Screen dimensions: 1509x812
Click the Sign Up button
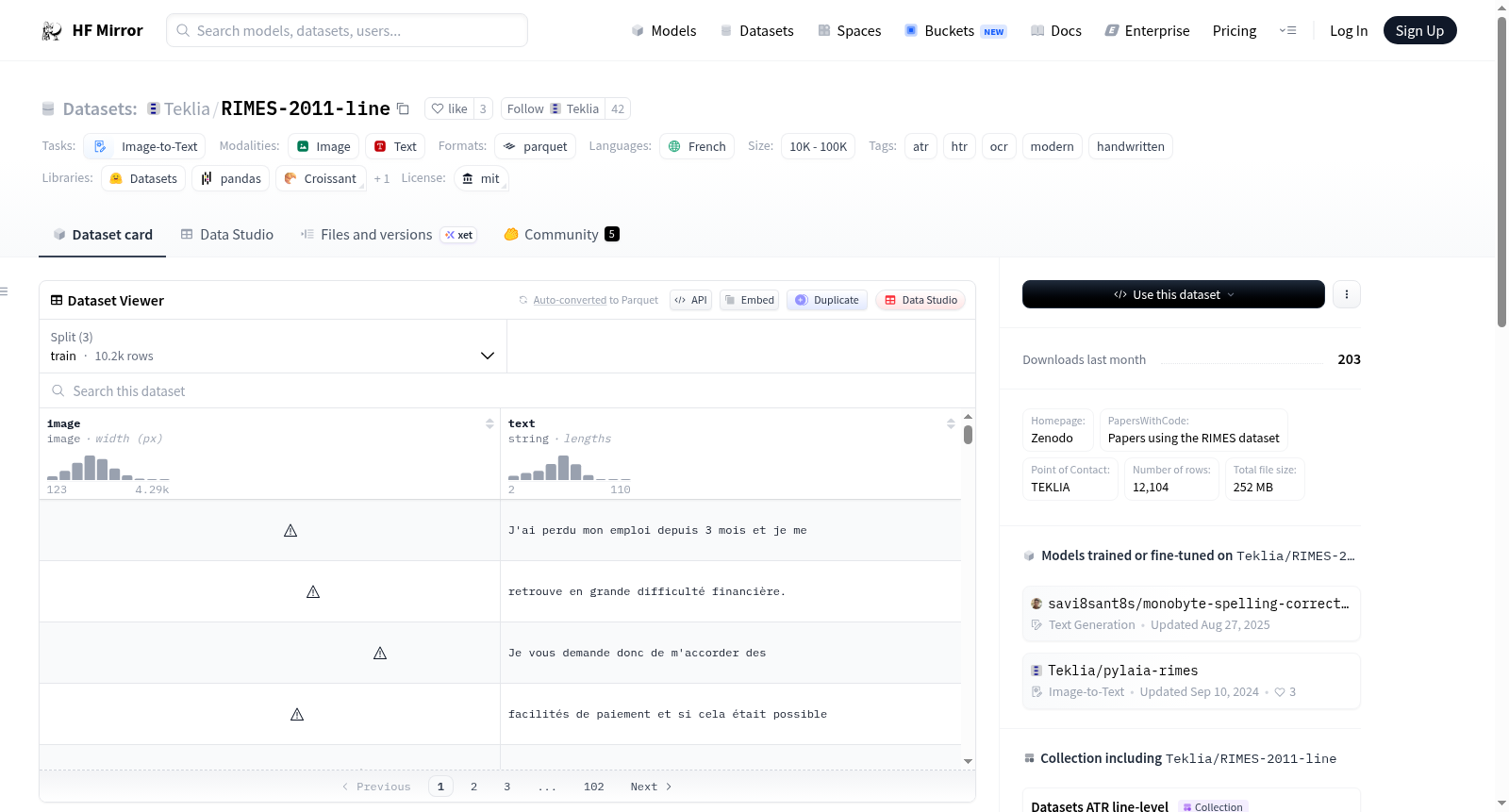pyautogui.click(x=1419, y=30)
